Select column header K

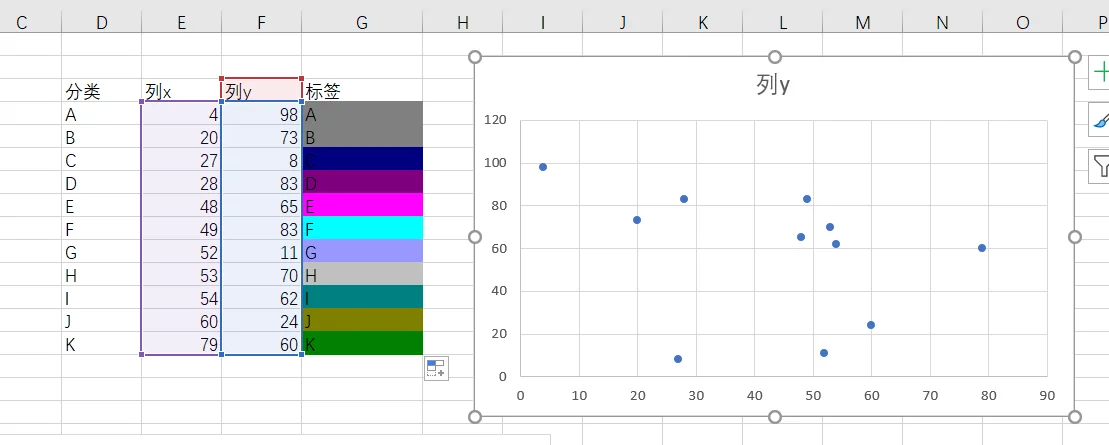[702, 23]
